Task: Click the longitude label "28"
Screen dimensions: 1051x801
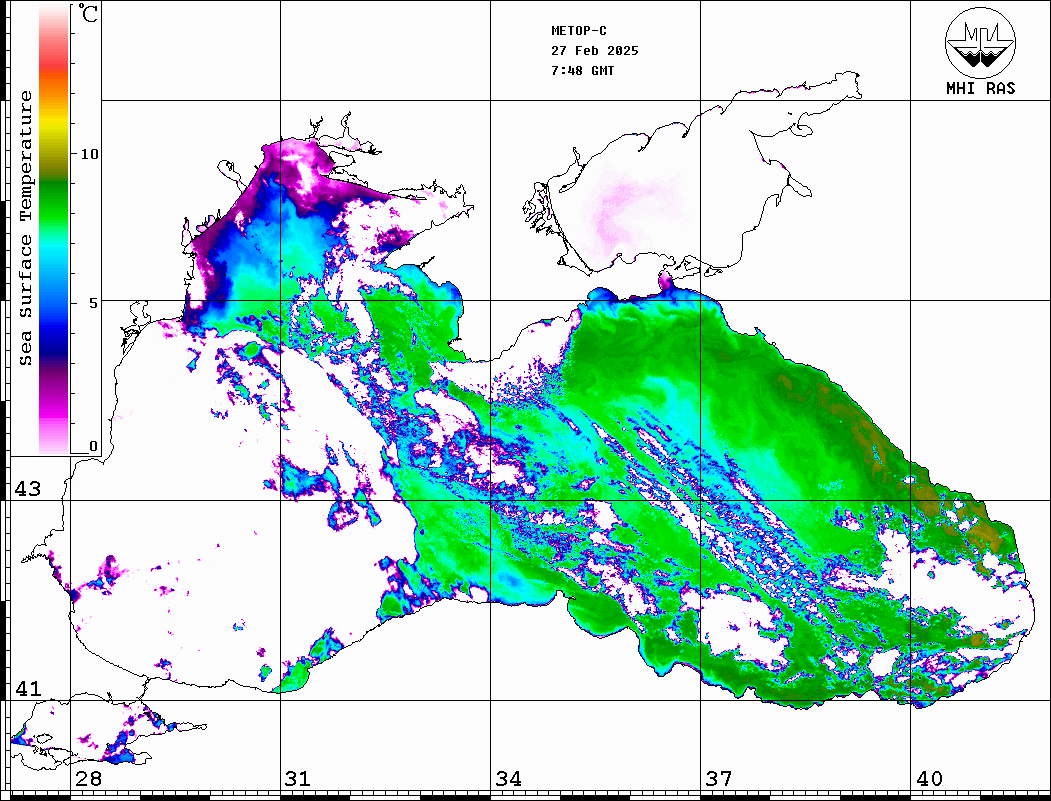Action: click(88, 778)
